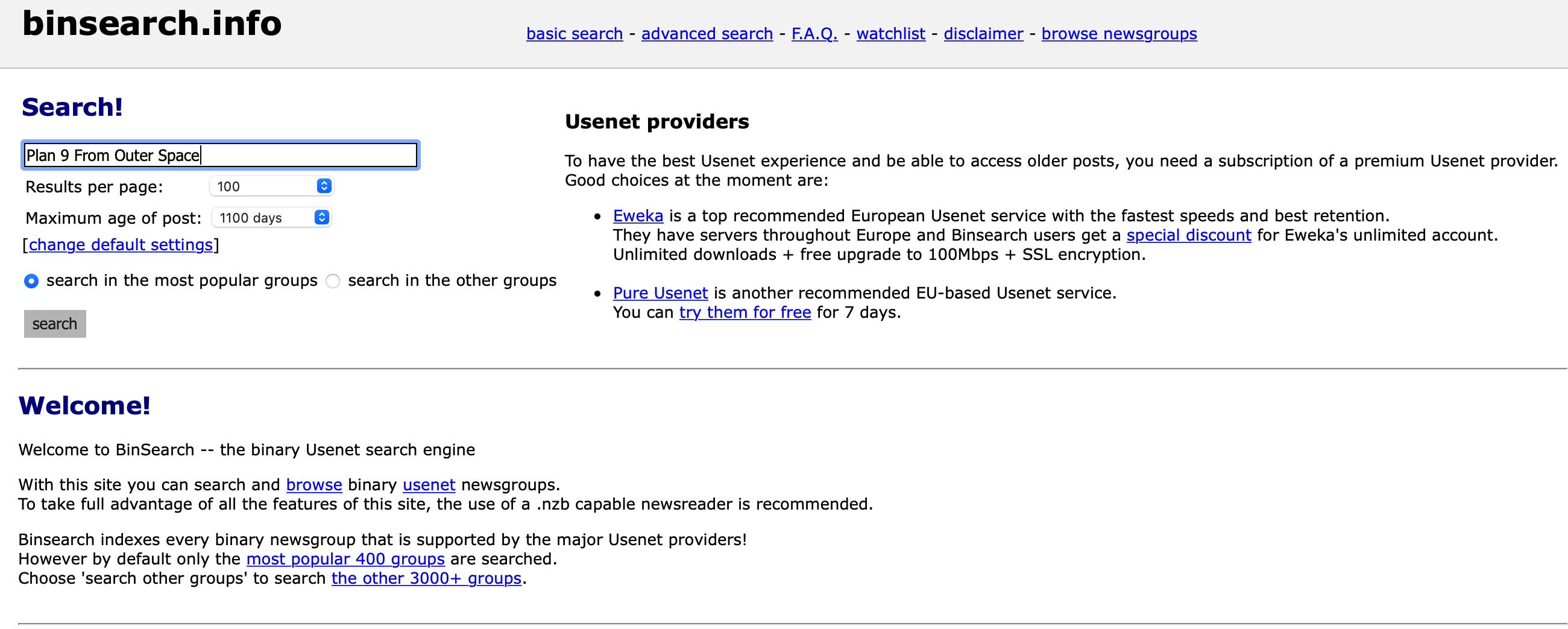Click 'try them for free' link
Image resolution: width=1568 pixels, height=629 pixels.
[745, 313]
